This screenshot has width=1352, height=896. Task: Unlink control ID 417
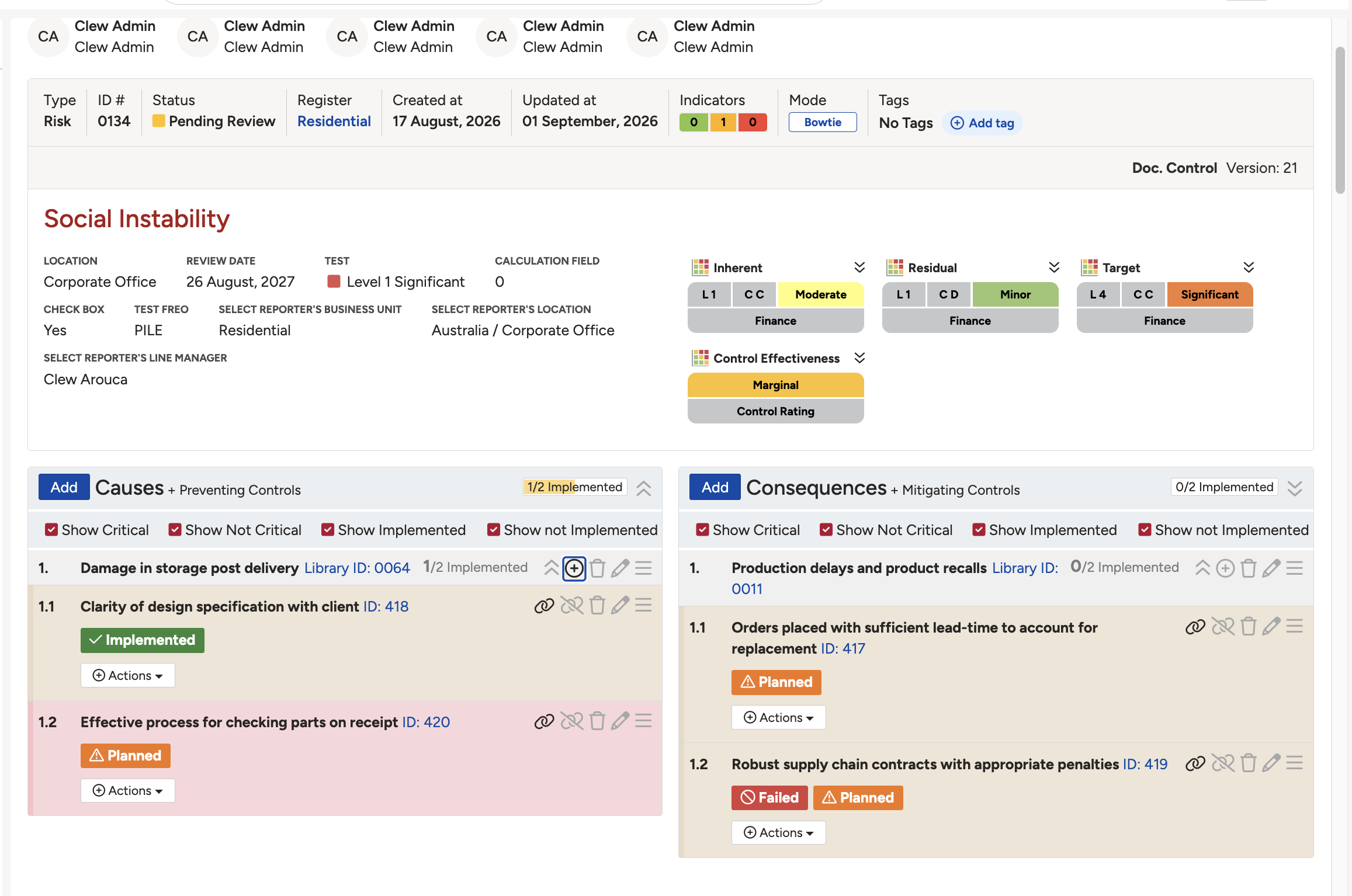(1223, 627)
